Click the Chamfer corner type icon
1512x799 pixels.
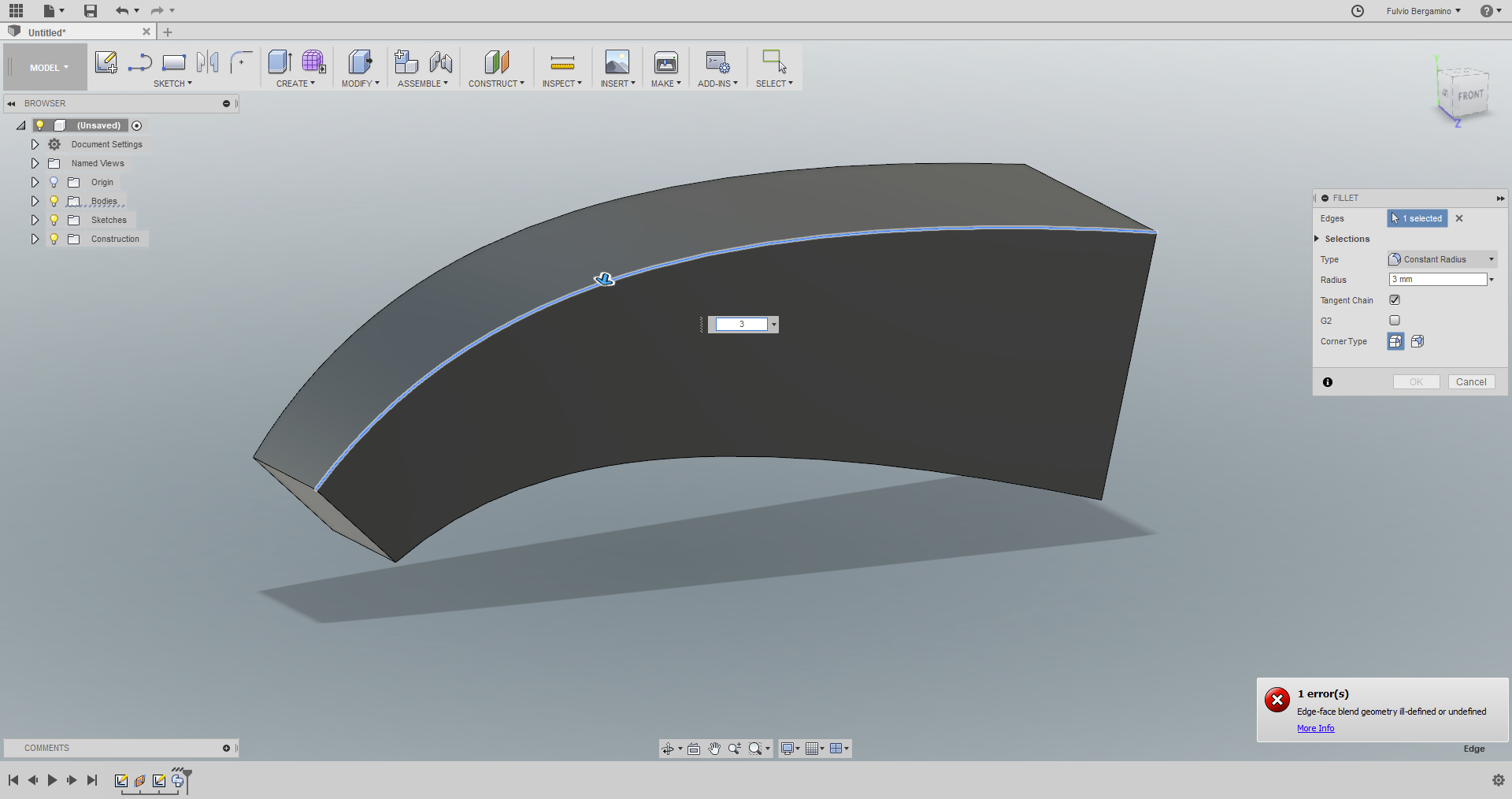pos(1416,341)
